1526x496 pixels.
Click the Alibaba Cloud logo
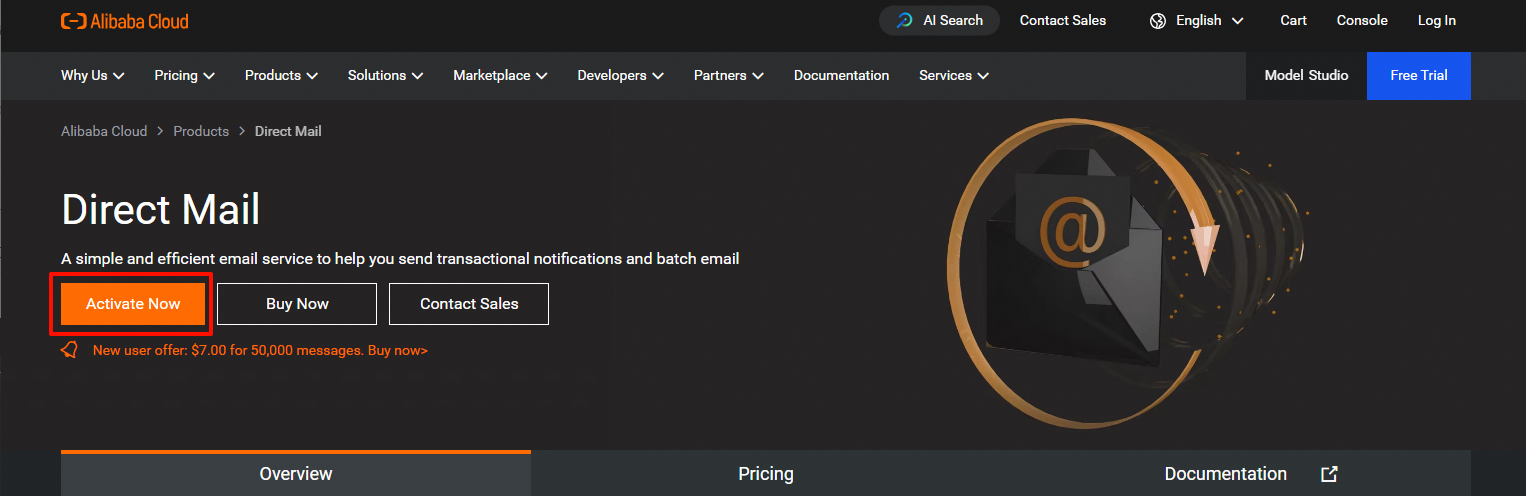[x=124, y=20]
